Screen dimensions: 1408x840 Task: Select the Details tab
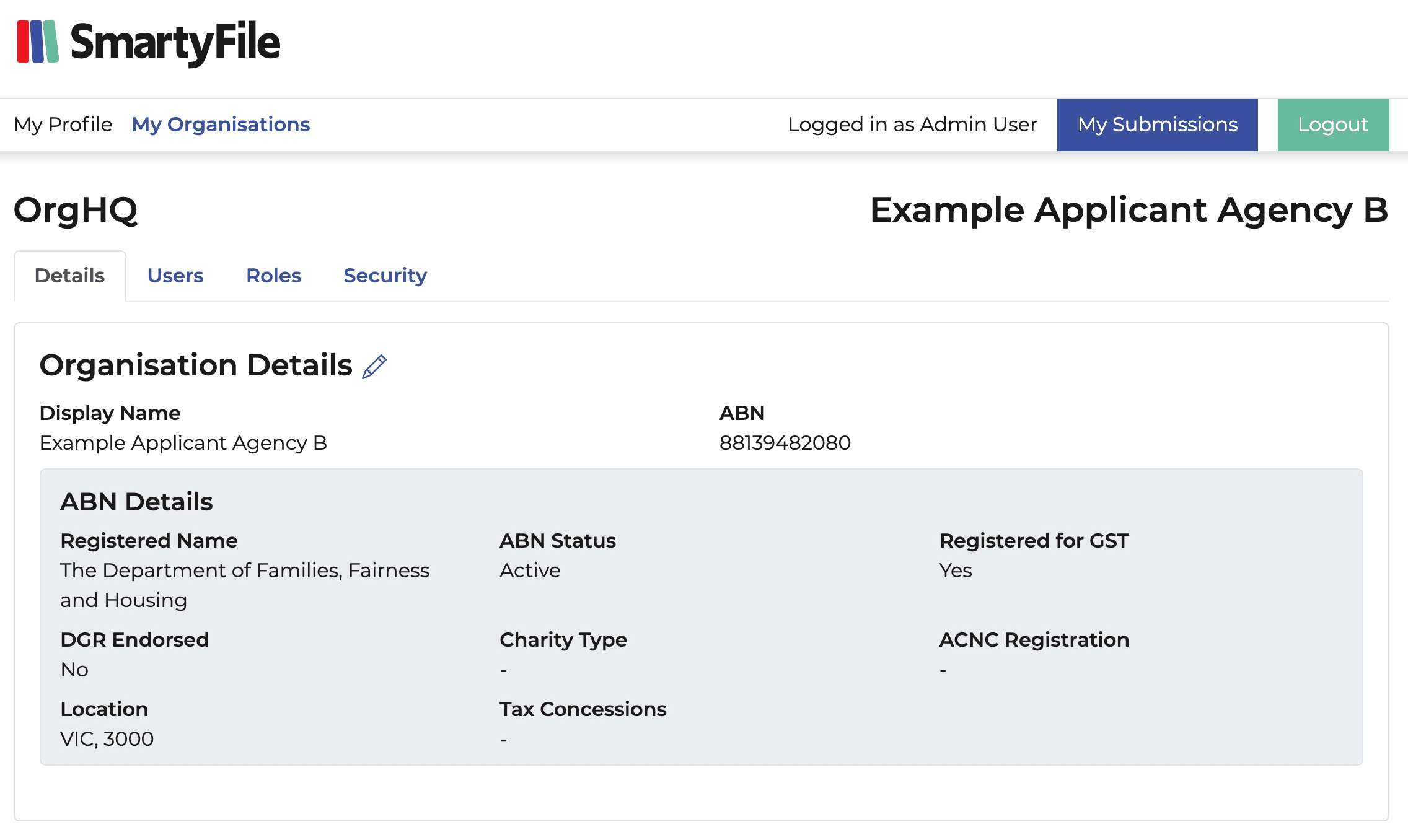tap(69, 275)
